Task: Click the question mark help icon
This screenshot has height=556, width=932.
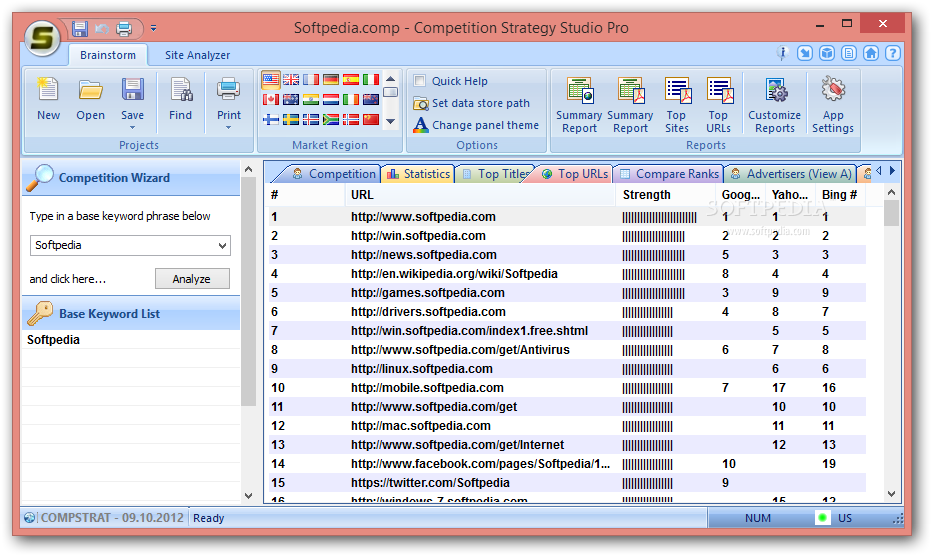Action: 892,54
